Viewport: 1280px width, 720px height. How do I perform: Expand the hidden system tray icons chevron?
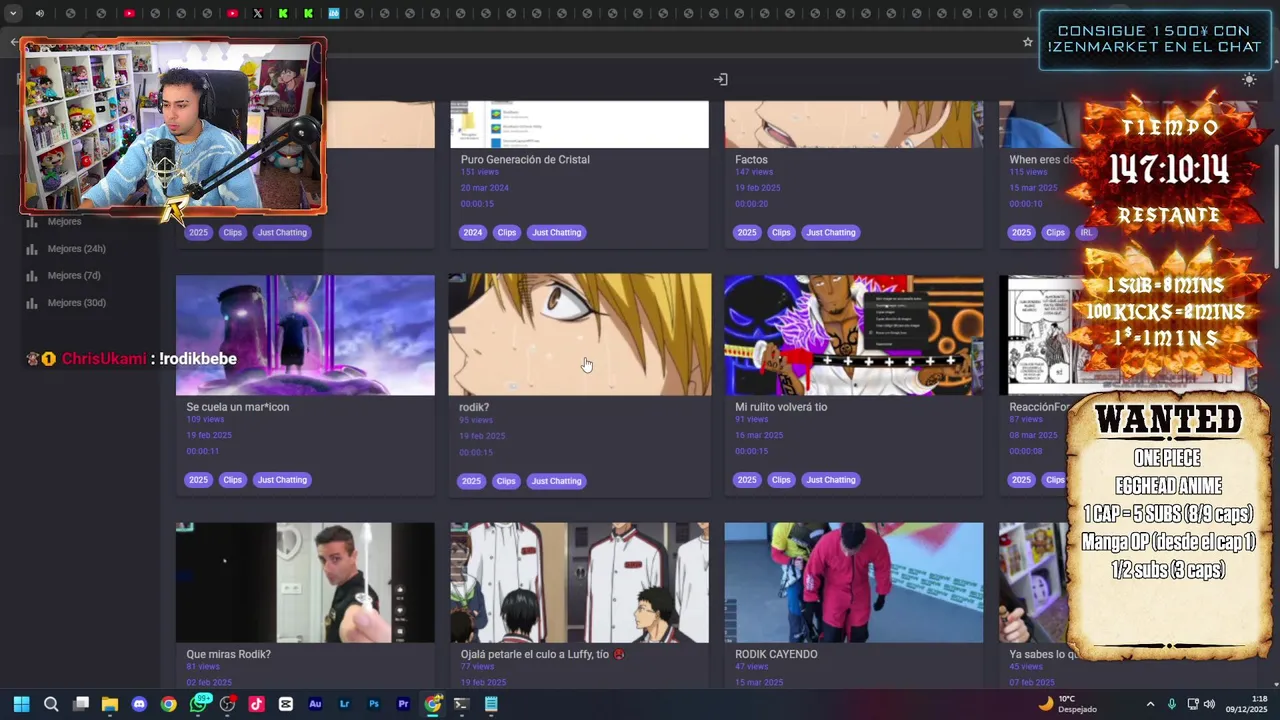(x=1150, y=704)
